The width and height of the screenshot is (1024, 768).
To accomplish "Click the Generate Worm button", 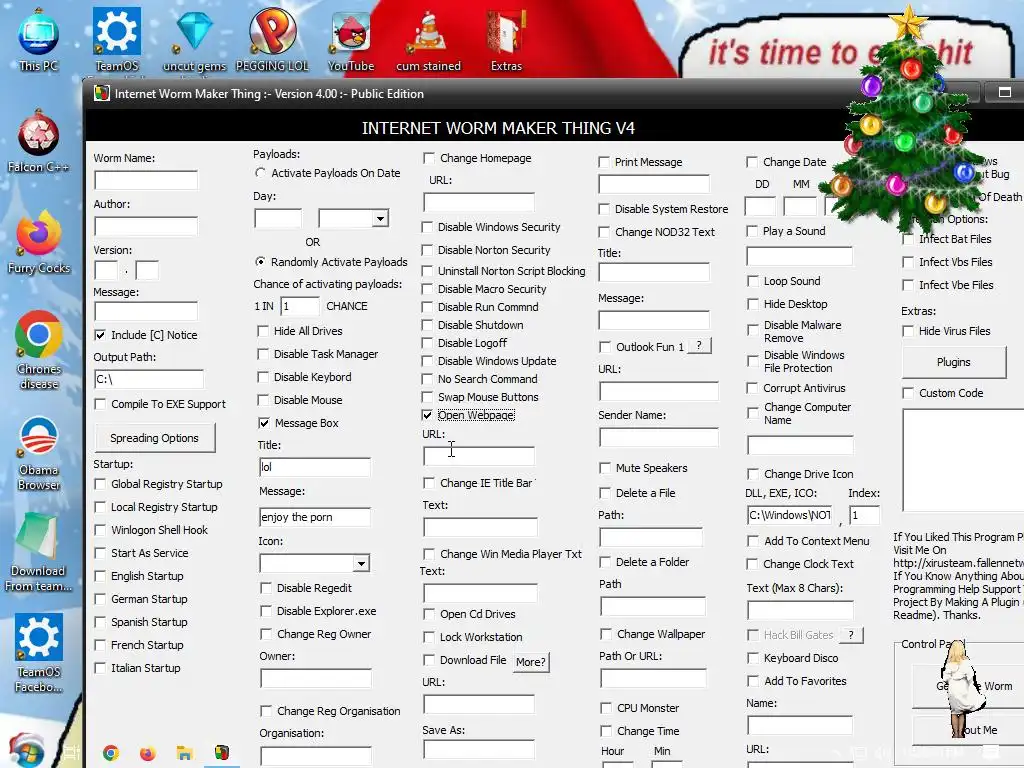I will pos(967,686).
